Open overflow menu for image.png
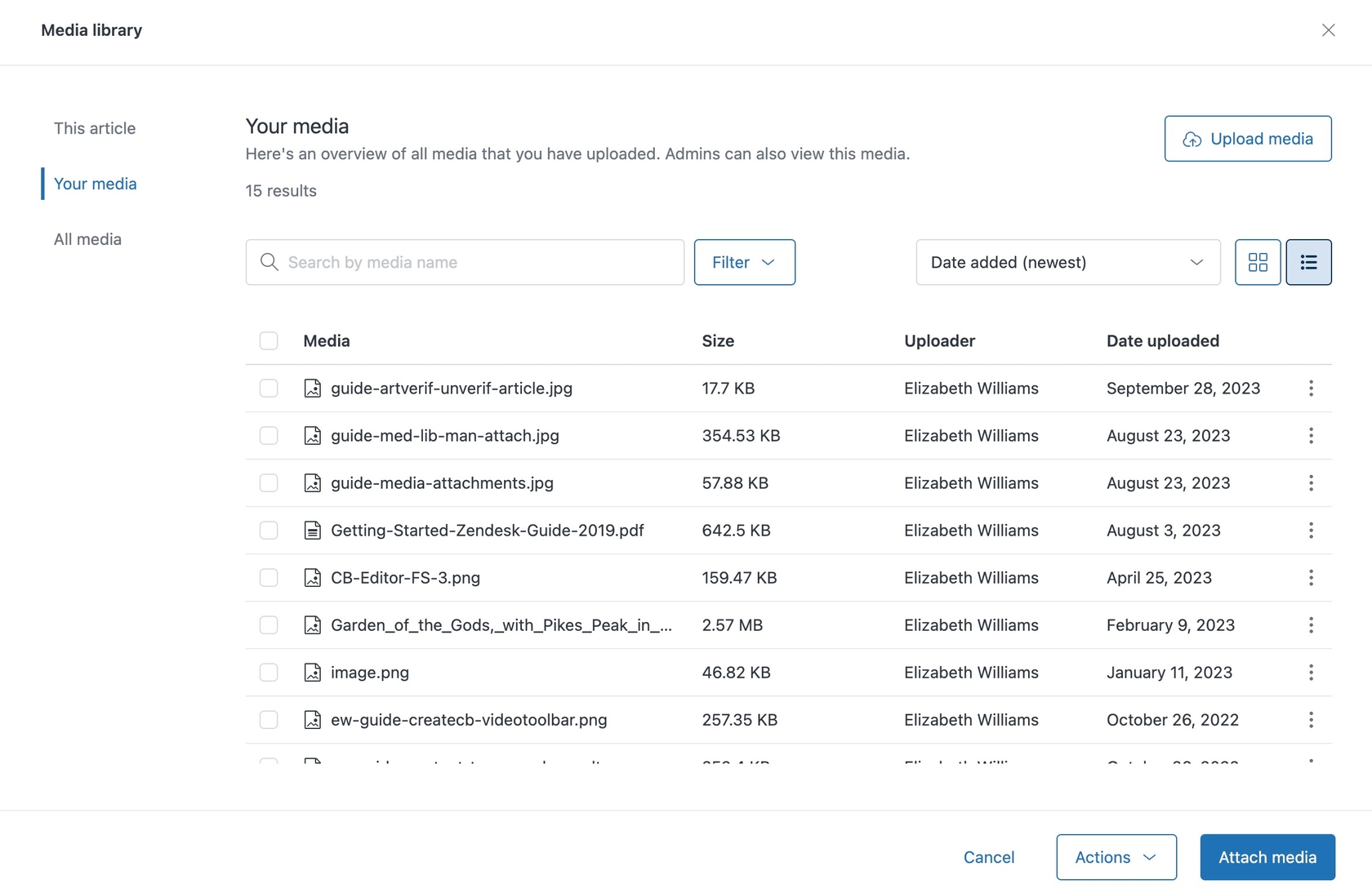Image resolution: width=1372 pixels, height=893 pixels. 1310,673
